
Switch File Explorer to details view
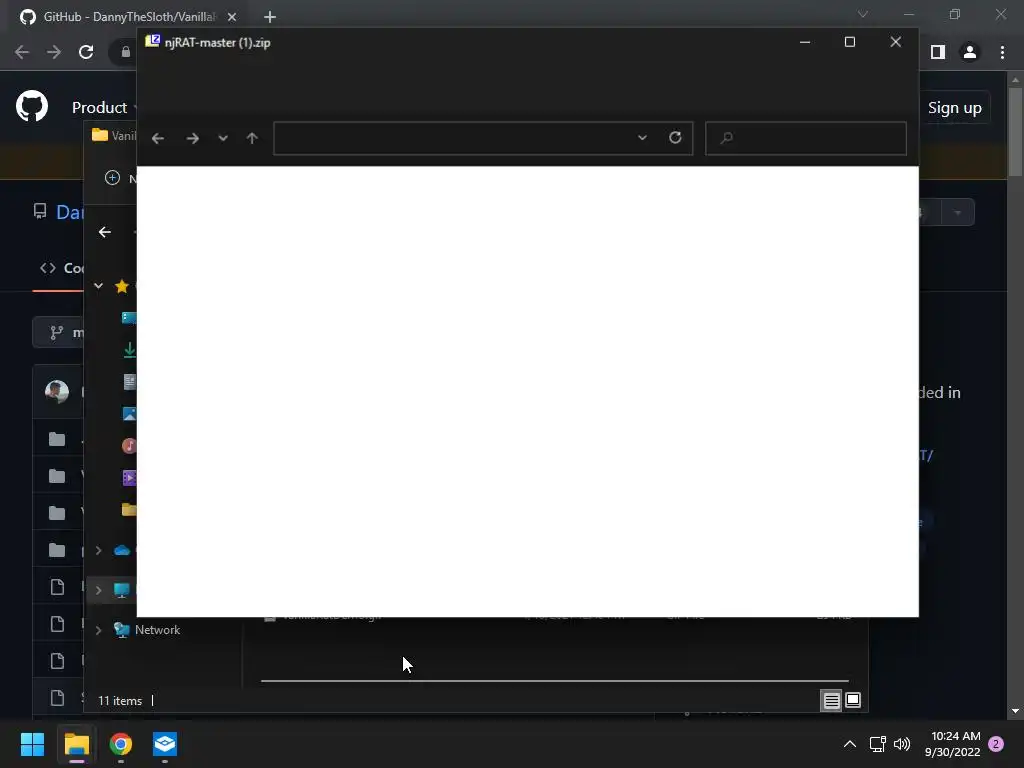(831, 701)
